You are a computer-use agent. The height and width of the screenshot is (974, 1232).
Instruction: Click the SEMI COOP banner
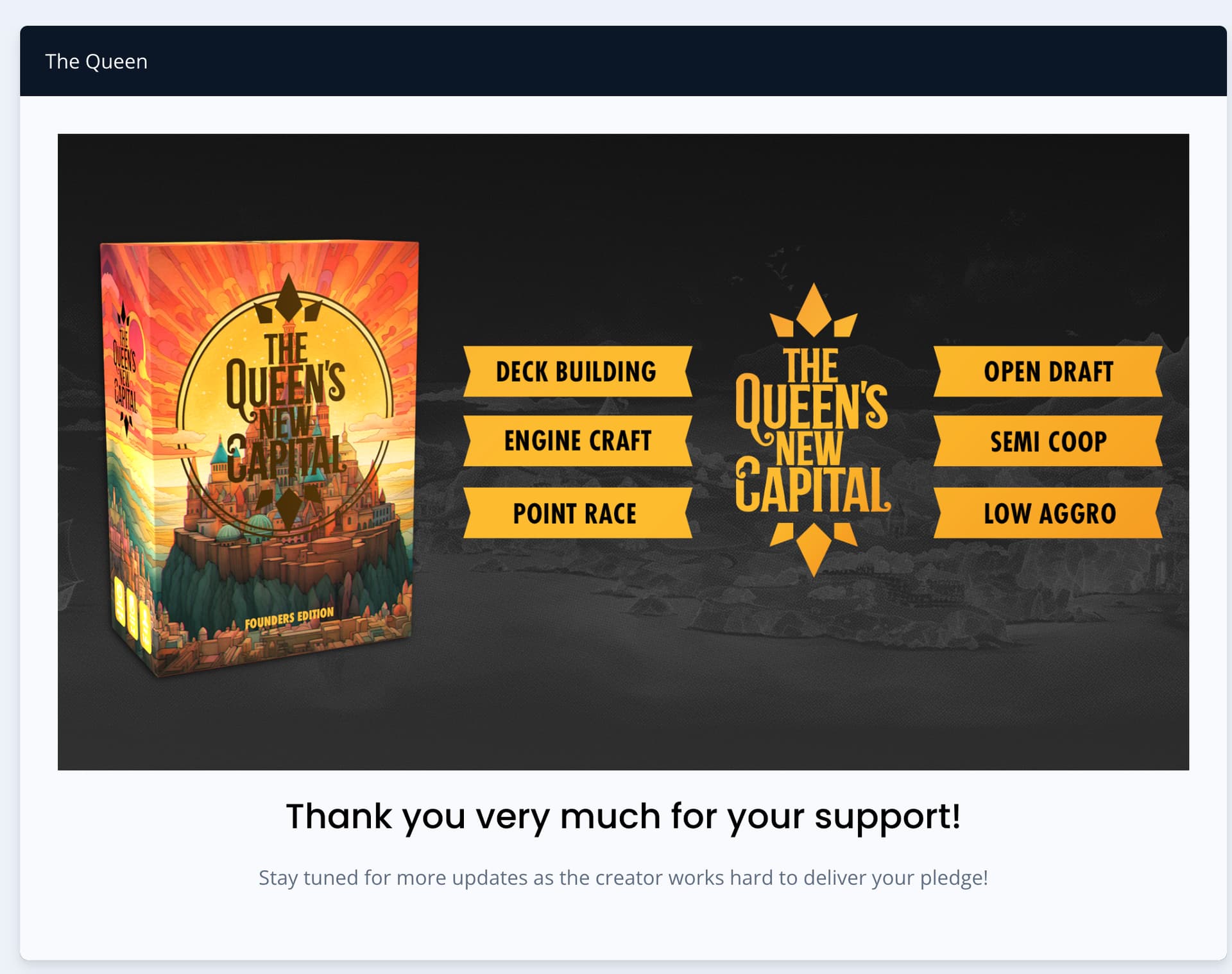[x=1048, y=441]
